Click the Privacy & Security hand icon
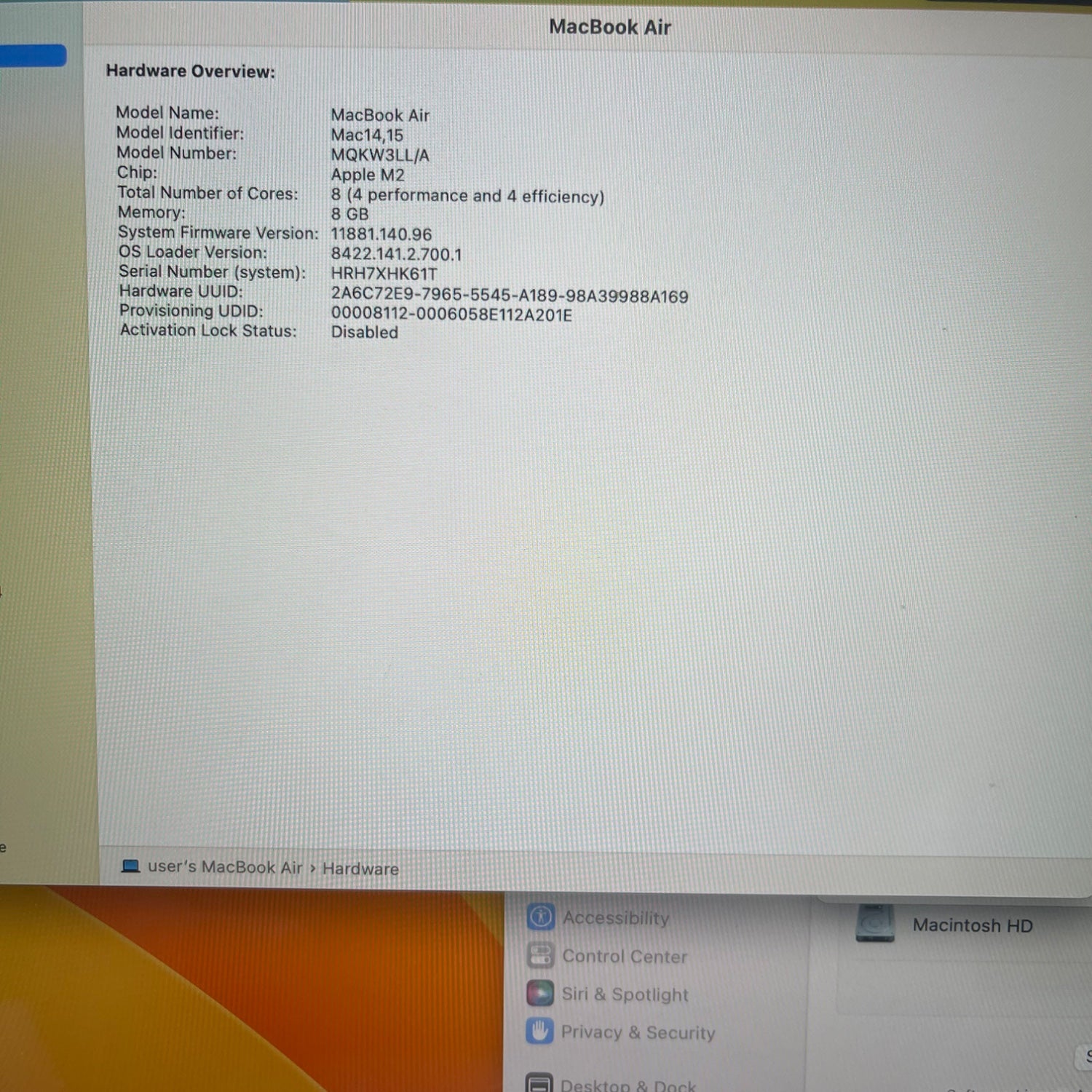Image resolution: width=1092 pixels, height=1092 pixels. [x=539, y=1031]
